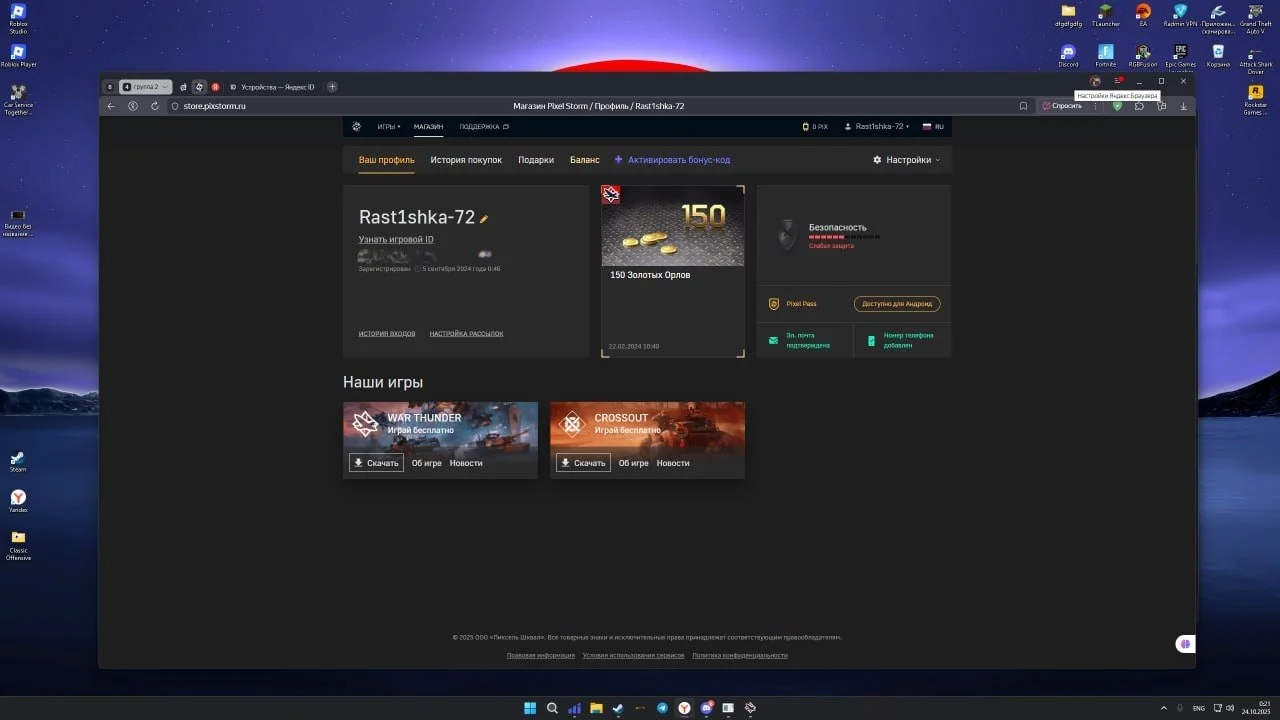This screenshot has width=1280, height=720.
Task: Open the Баланс tab
Action: [585, 160]
